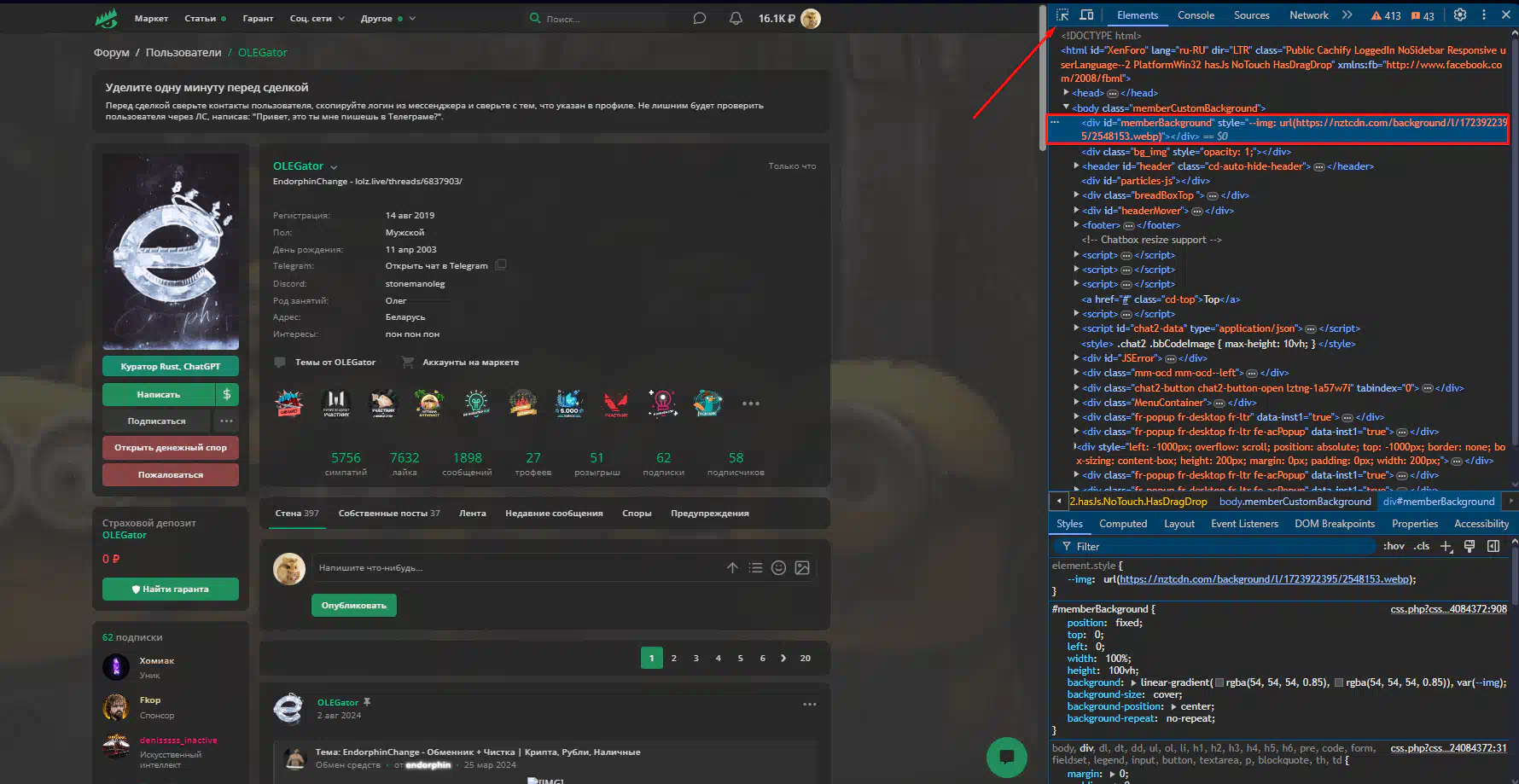This screenshot has height=784, width=1519.
Task: Show more DevTools tabs with double chevron
Action: point(1347,15)
